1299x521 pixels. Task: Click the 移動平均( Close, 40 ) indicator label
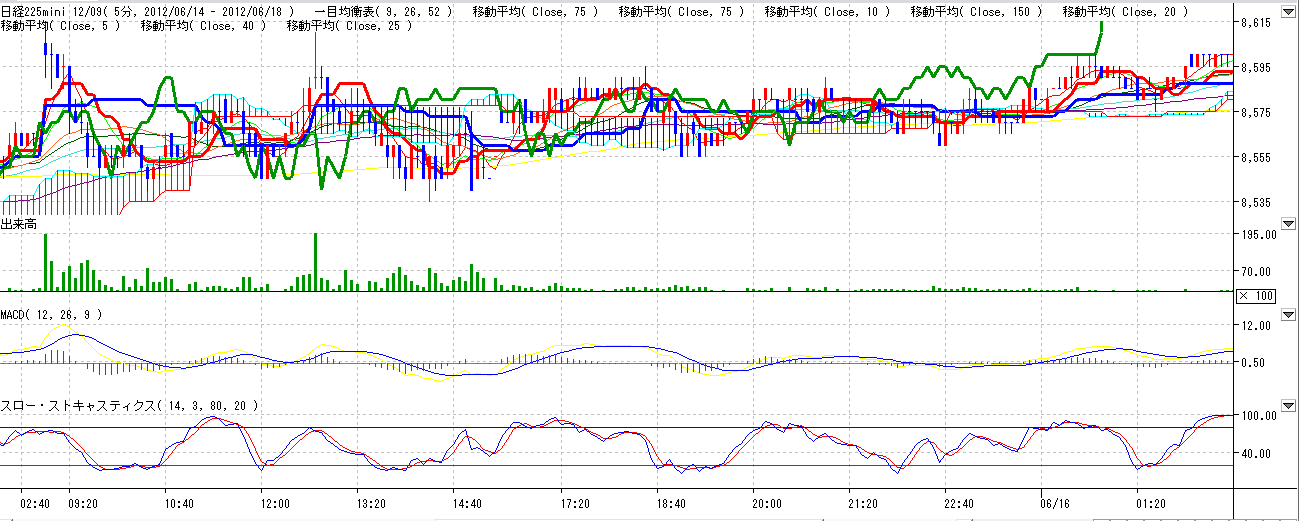point(204,25)
